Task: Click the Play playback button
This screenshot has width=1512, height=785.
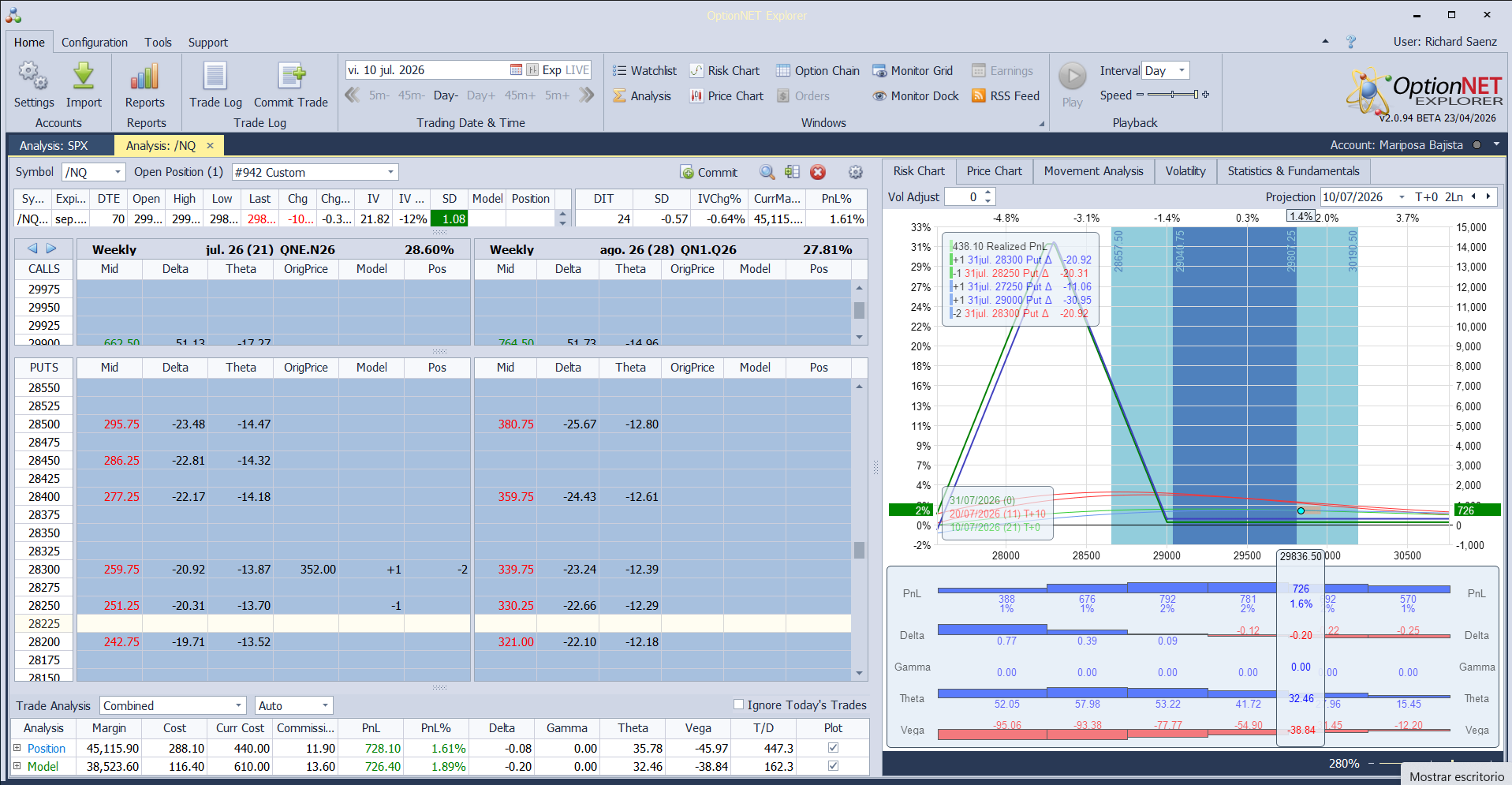Action: pos(1072,85)
